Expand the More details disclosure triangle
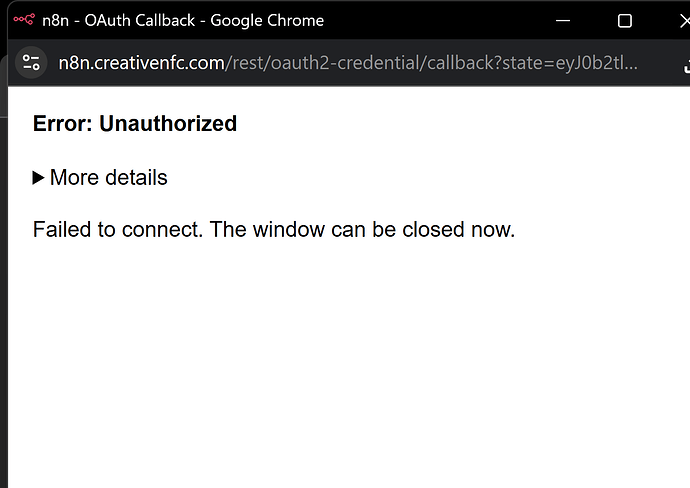Viewport: 690px width, 488px height. [x=38, y=178]
